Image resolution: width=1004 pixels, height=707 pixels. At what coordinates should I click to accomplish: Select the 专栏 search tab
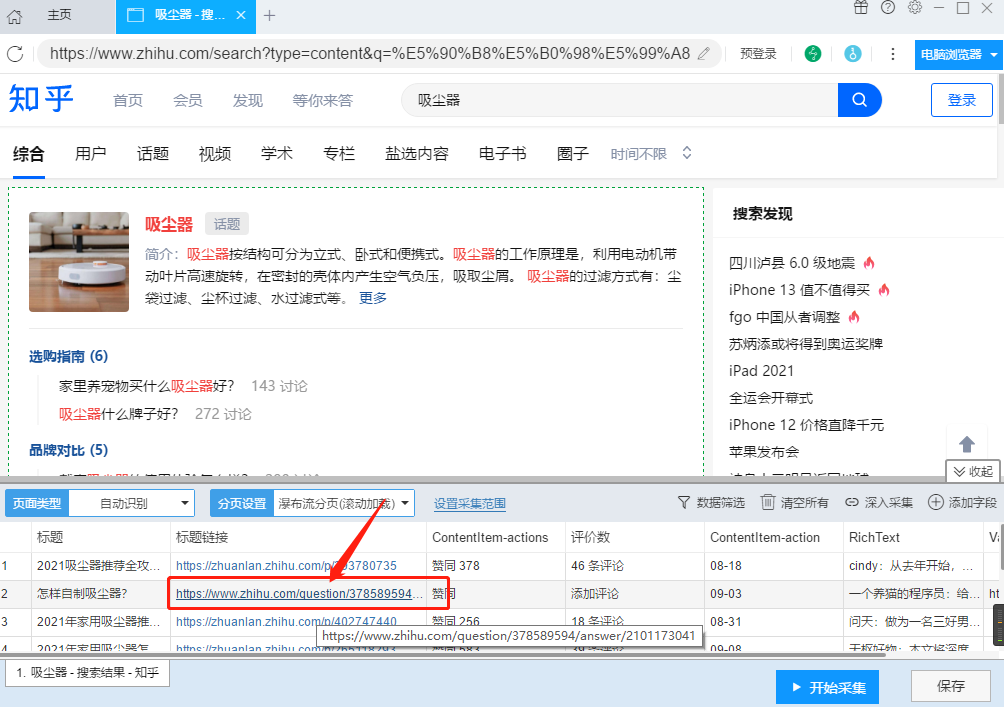point(339,154)
